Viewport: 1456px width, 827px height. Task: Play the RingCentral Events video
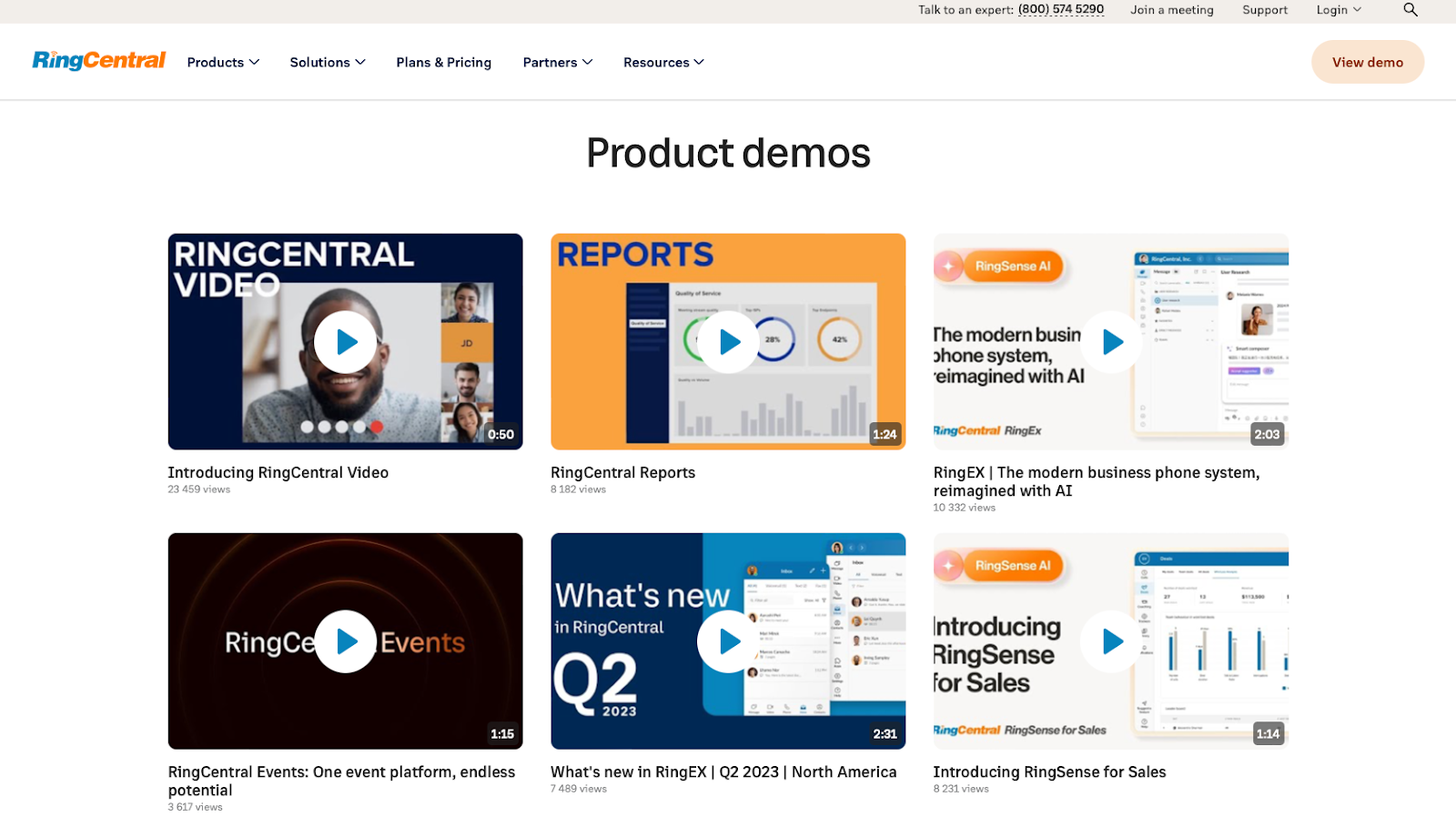tap(345, 641)
